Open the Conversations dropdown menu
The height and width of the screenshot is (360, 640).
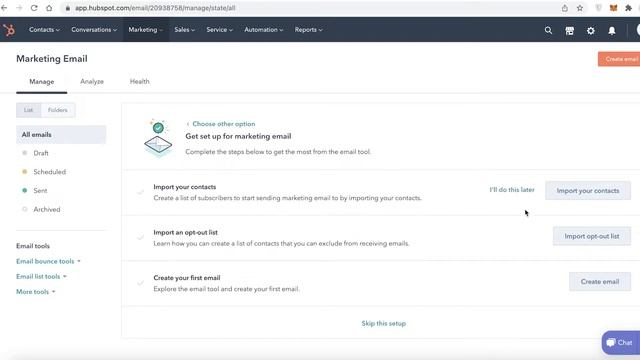point(94,30)
